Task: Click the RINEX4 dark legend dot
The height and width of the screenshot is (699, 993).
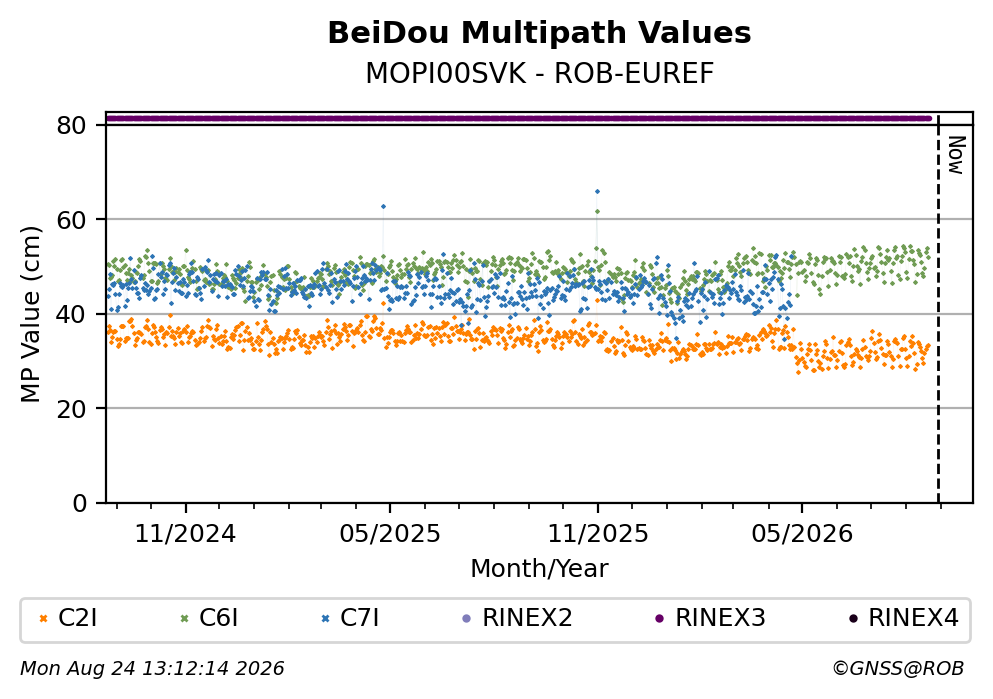Action: tap(852, 619)
